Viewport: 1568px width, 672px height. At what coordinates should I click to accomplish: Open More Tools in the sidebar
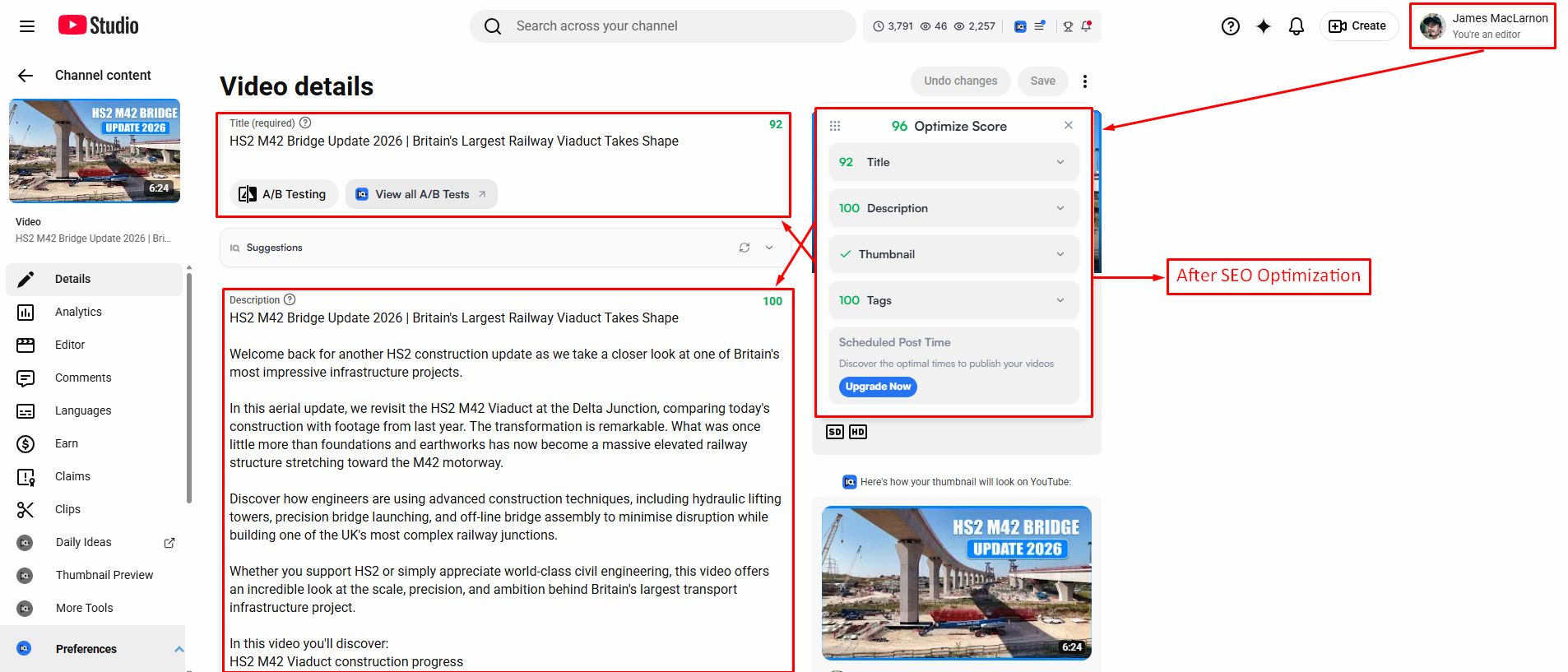click(x=94, y=609)
